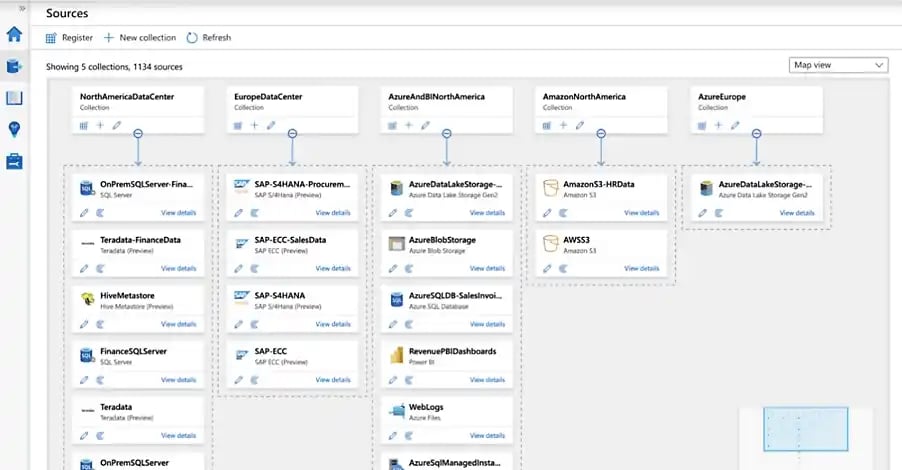Click register source icon on EuropeDataCenter
Image resolution: width=902 pixels, height=470 pixels.
click(x=238, y=125)
